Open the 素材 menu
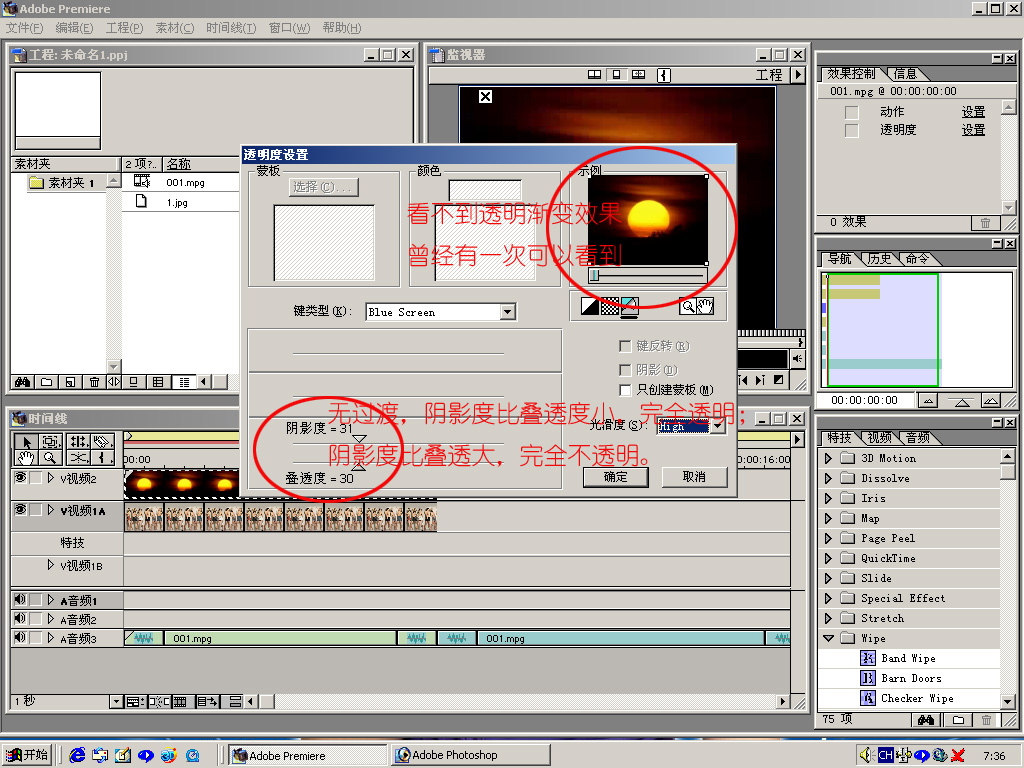 (x=174, y=27)
